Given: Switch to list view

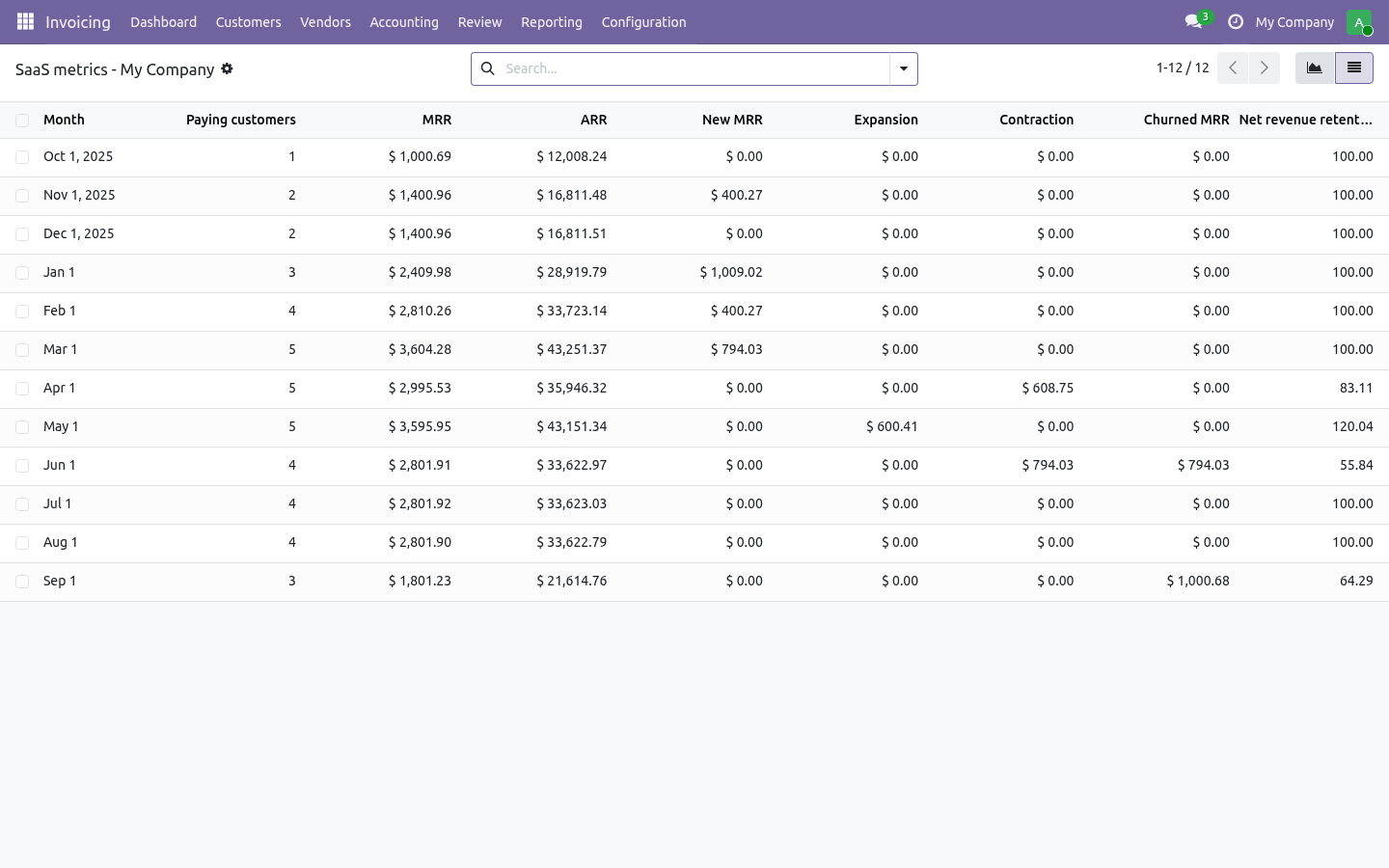Looking at the screenshot, I should click(1354, 68).
